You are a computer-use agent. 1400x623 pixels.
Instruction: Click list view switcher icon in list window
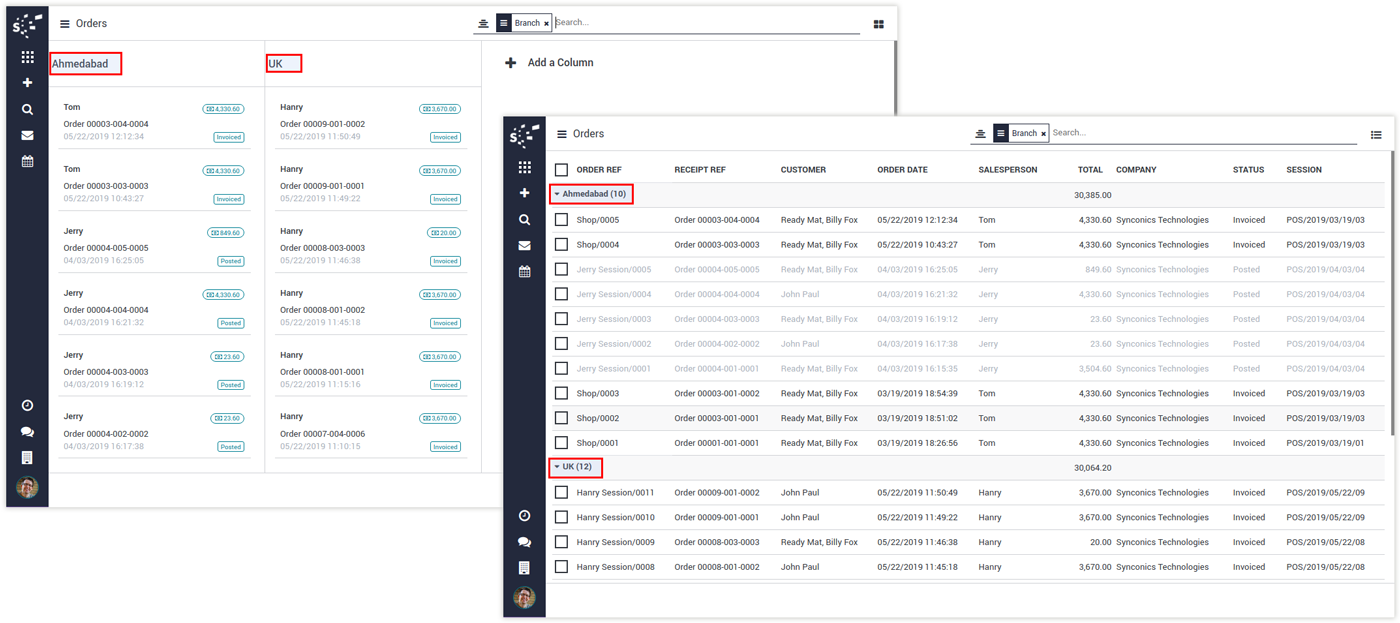(x=1376, y=134)
